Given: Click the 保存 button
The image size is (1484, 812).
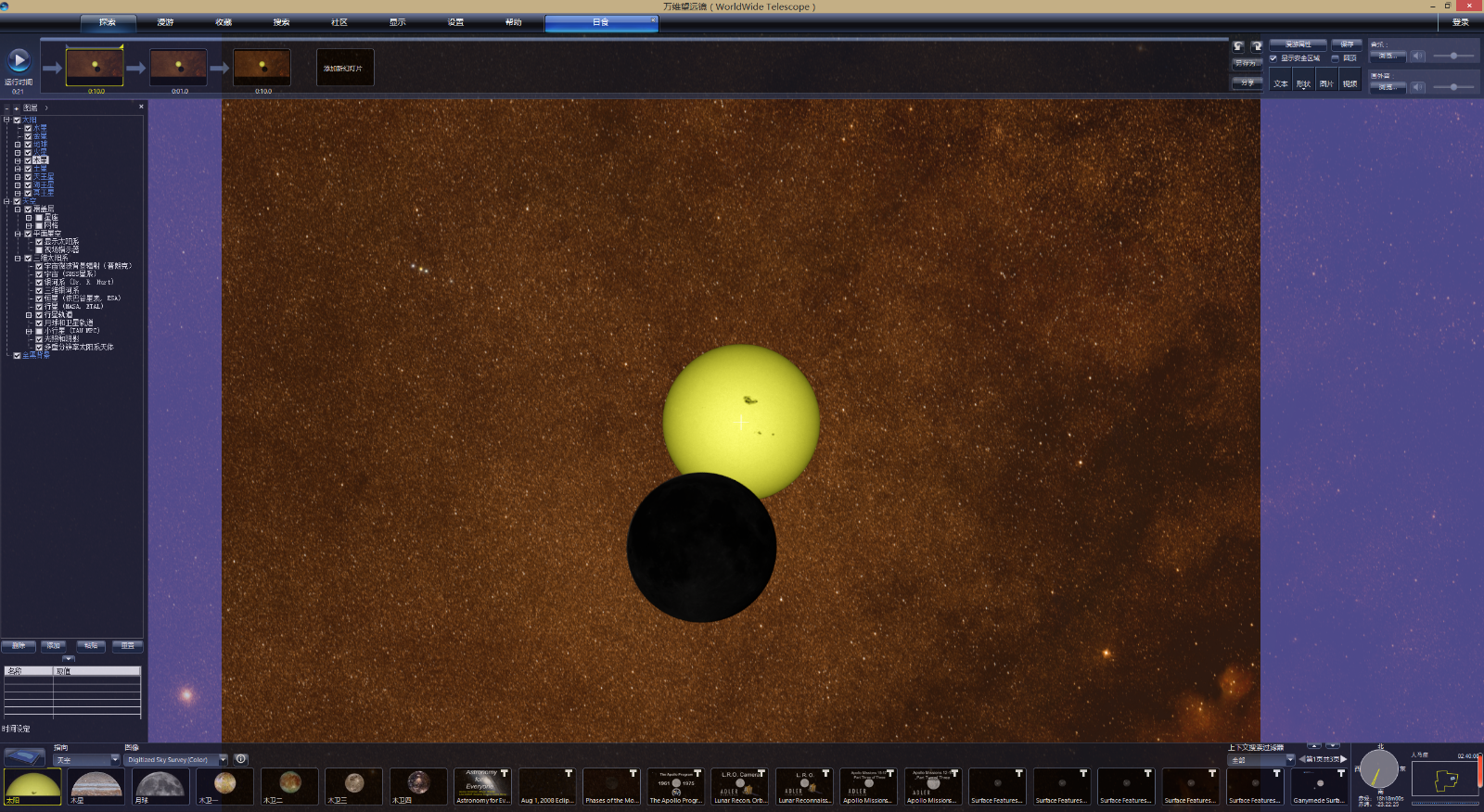Looking at the screenshot, I should [1347, 44].
